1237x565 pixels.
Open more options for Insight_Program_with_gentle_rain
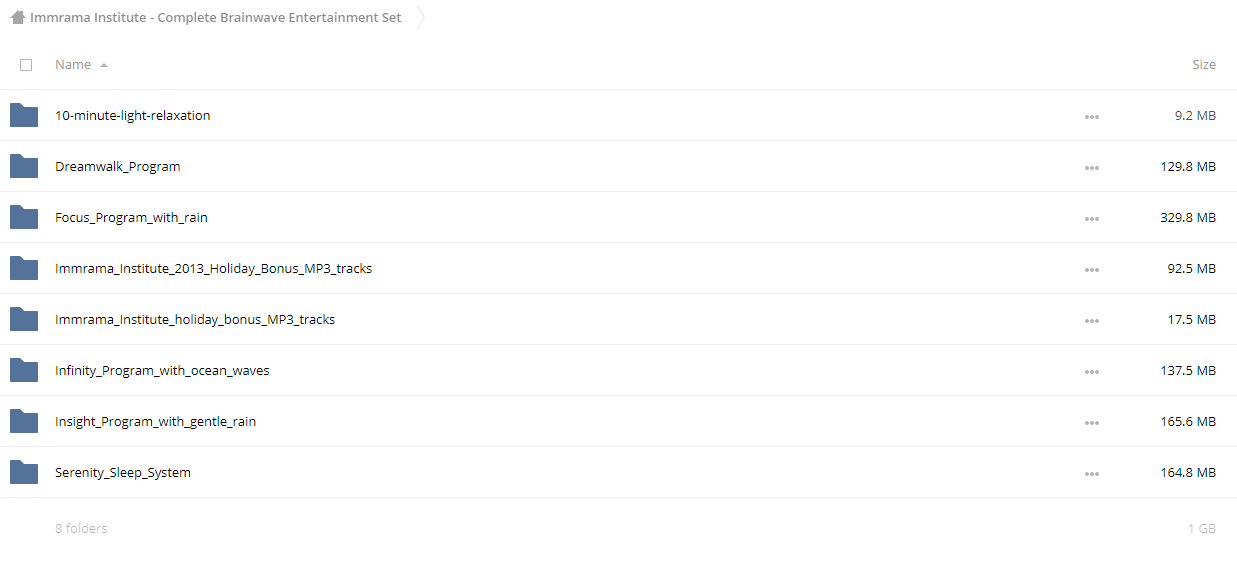tap(1091, 423)
